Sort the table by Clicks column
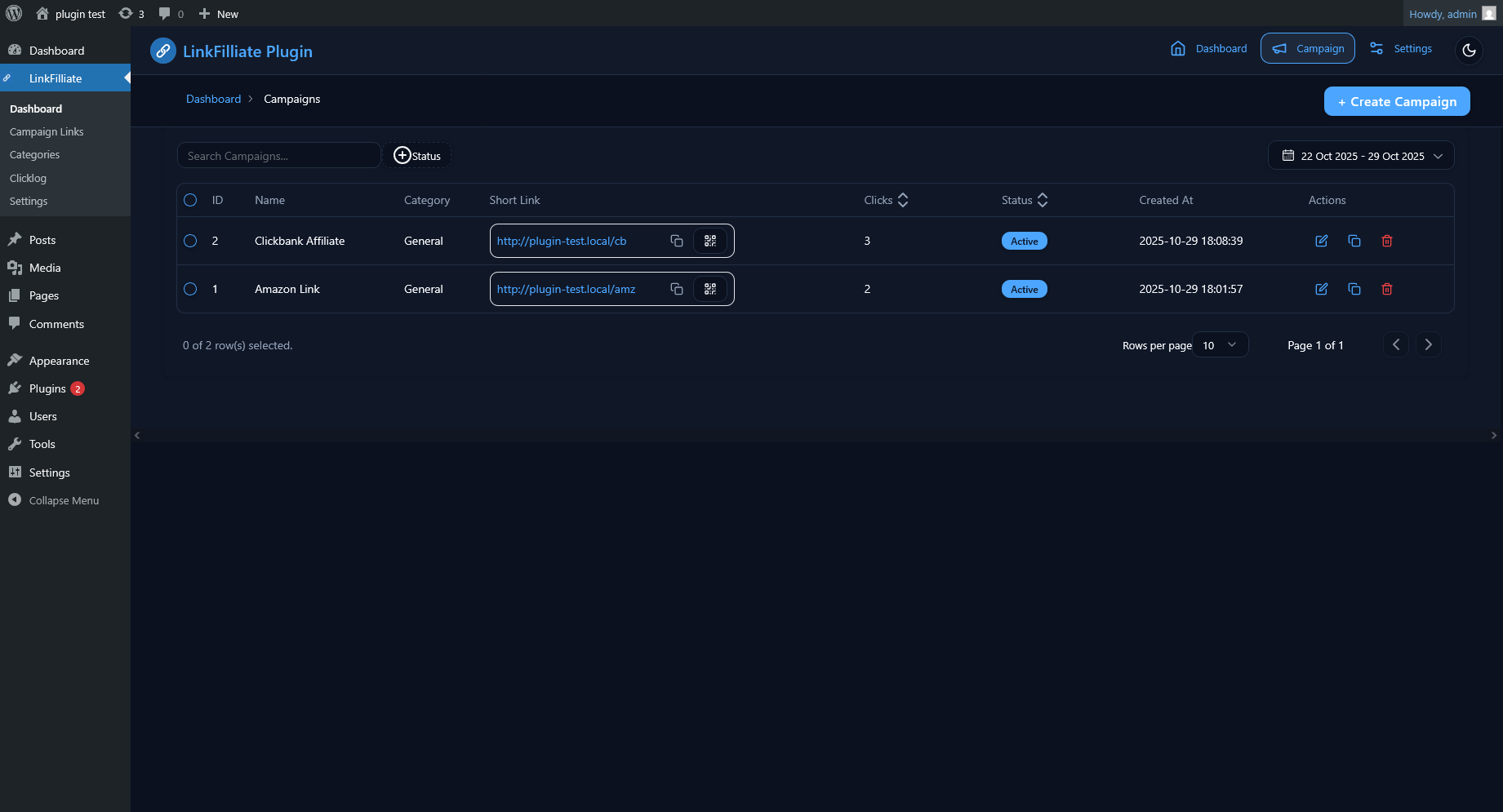This screenshot has height=812, width=1503. (886, 200)
